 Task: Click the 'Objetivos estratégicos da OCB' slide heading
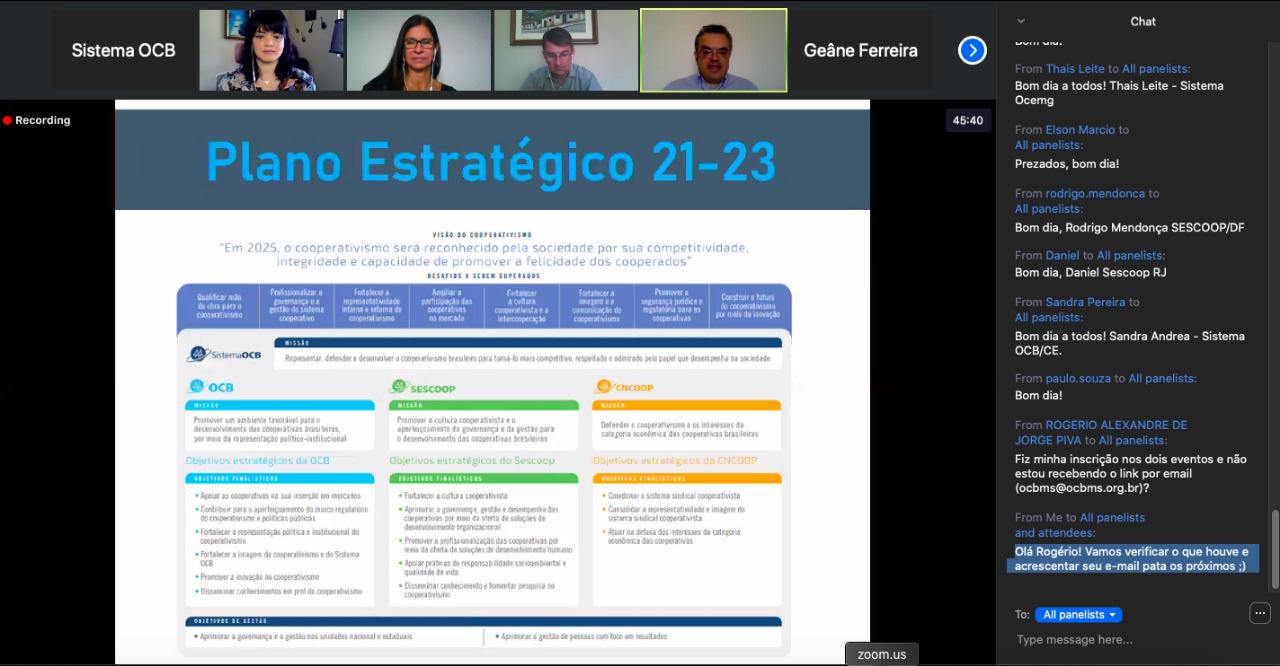[x=257, y=461]
